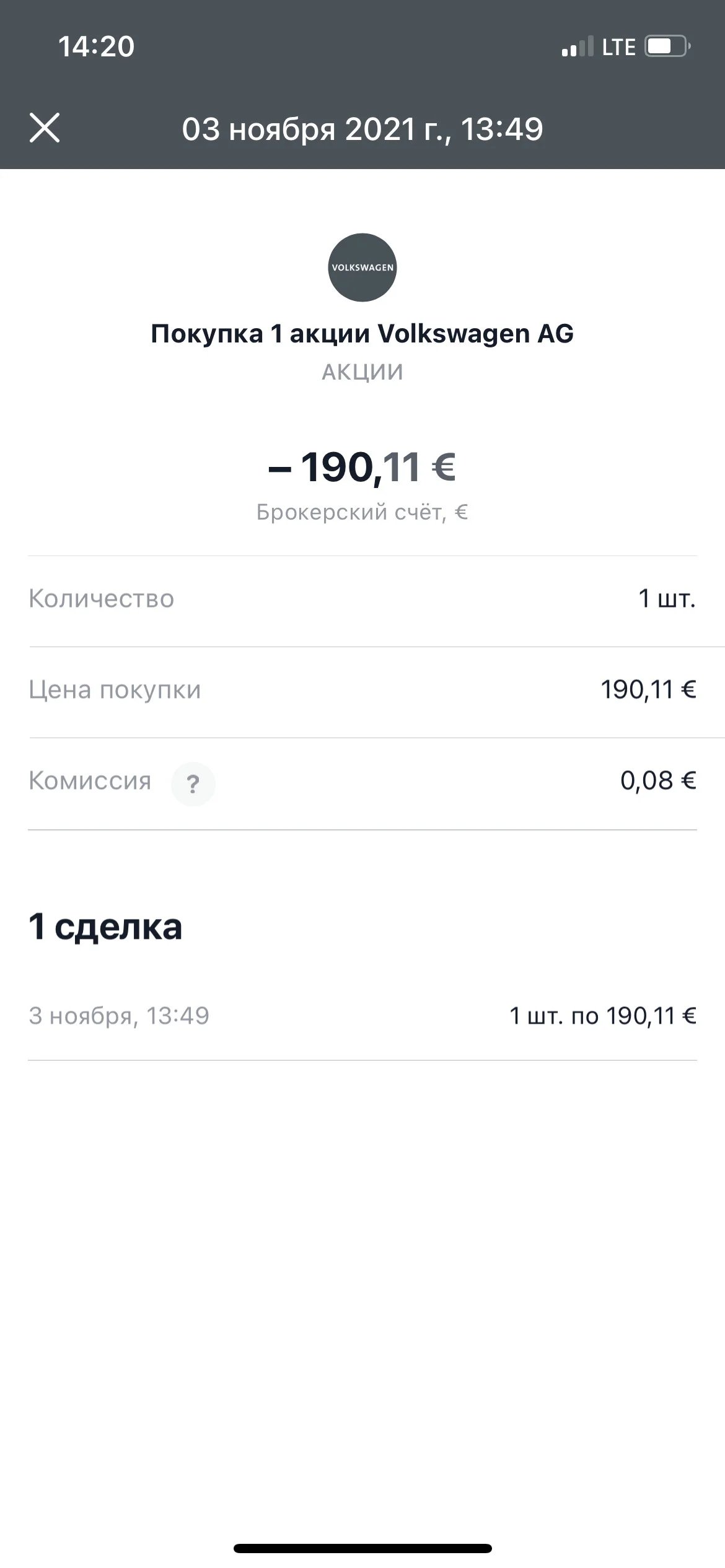Open the 3 ноября 13:49 deal entry

[362, 1016]
